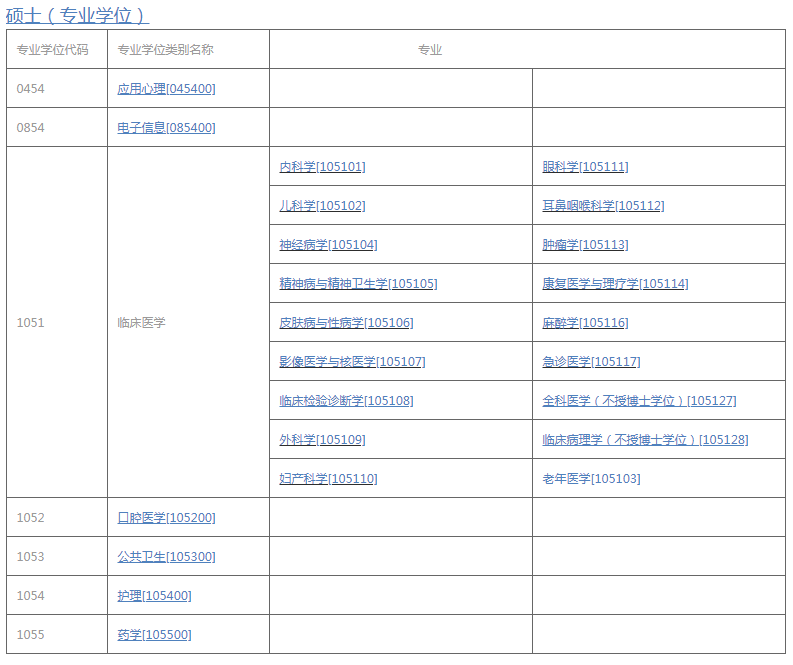793x665 pixels.
Task: Open 神经病学[105104] link
Action: pos(328,244)
